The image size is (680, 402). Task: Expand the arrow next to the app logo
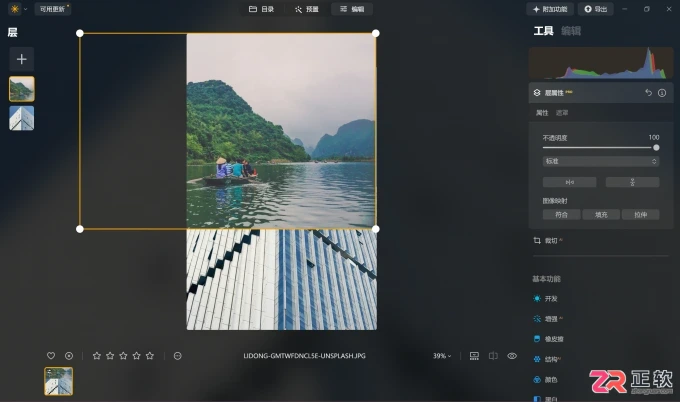pos(25,9)
